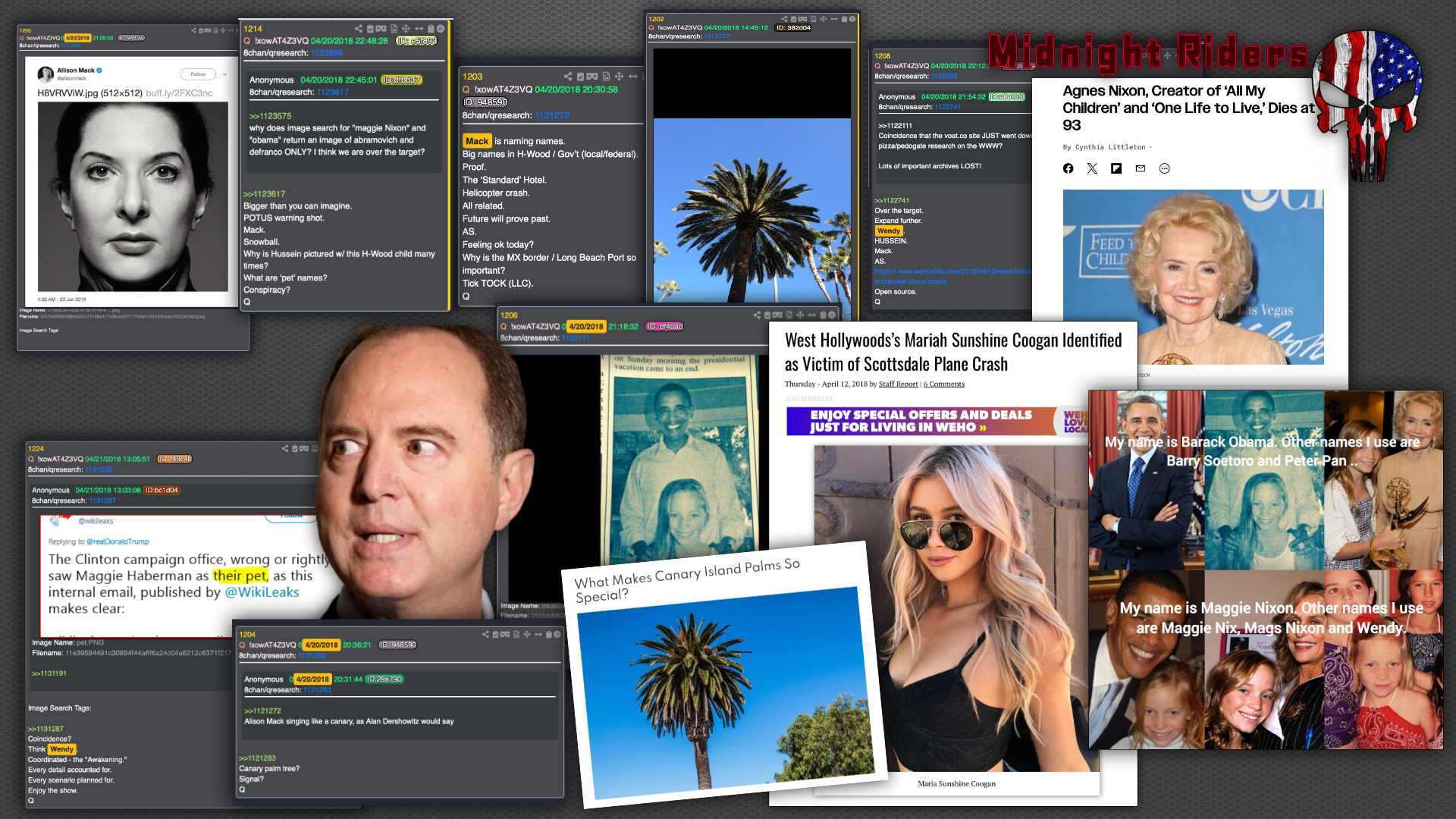Click clipboard-check icon on post 1214
Viewport: 1456px width, 819px height.
click(x=370, y=29)
